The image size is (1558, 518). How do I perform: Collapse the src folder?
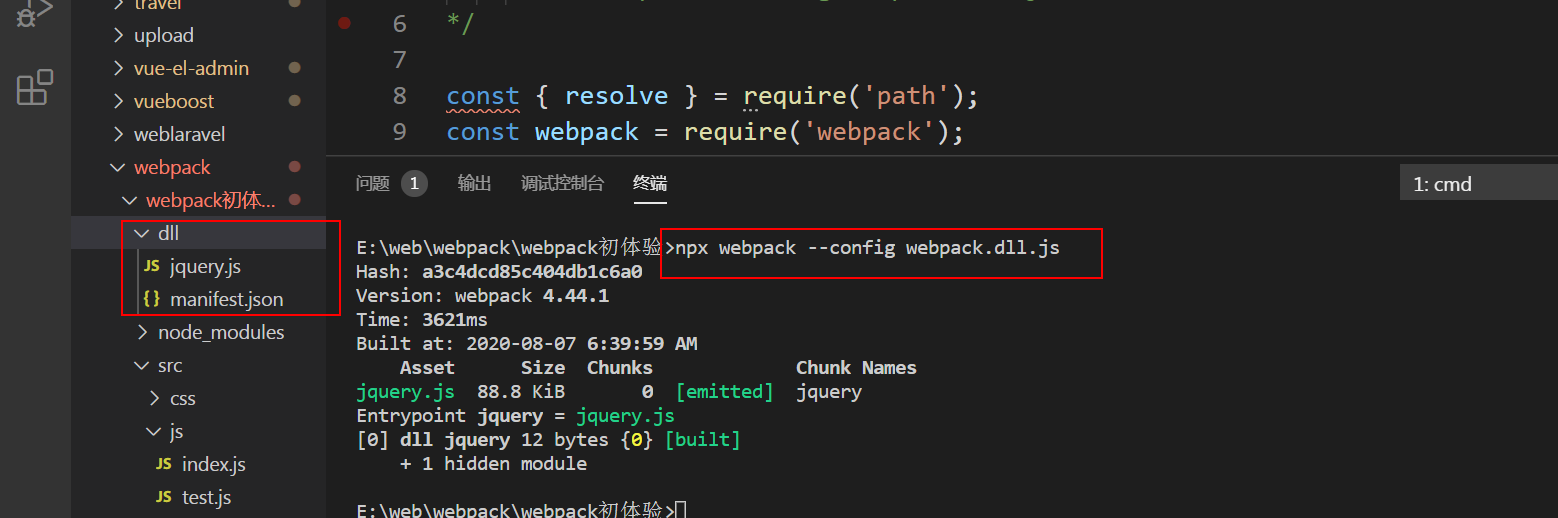(x=169, y=365)
